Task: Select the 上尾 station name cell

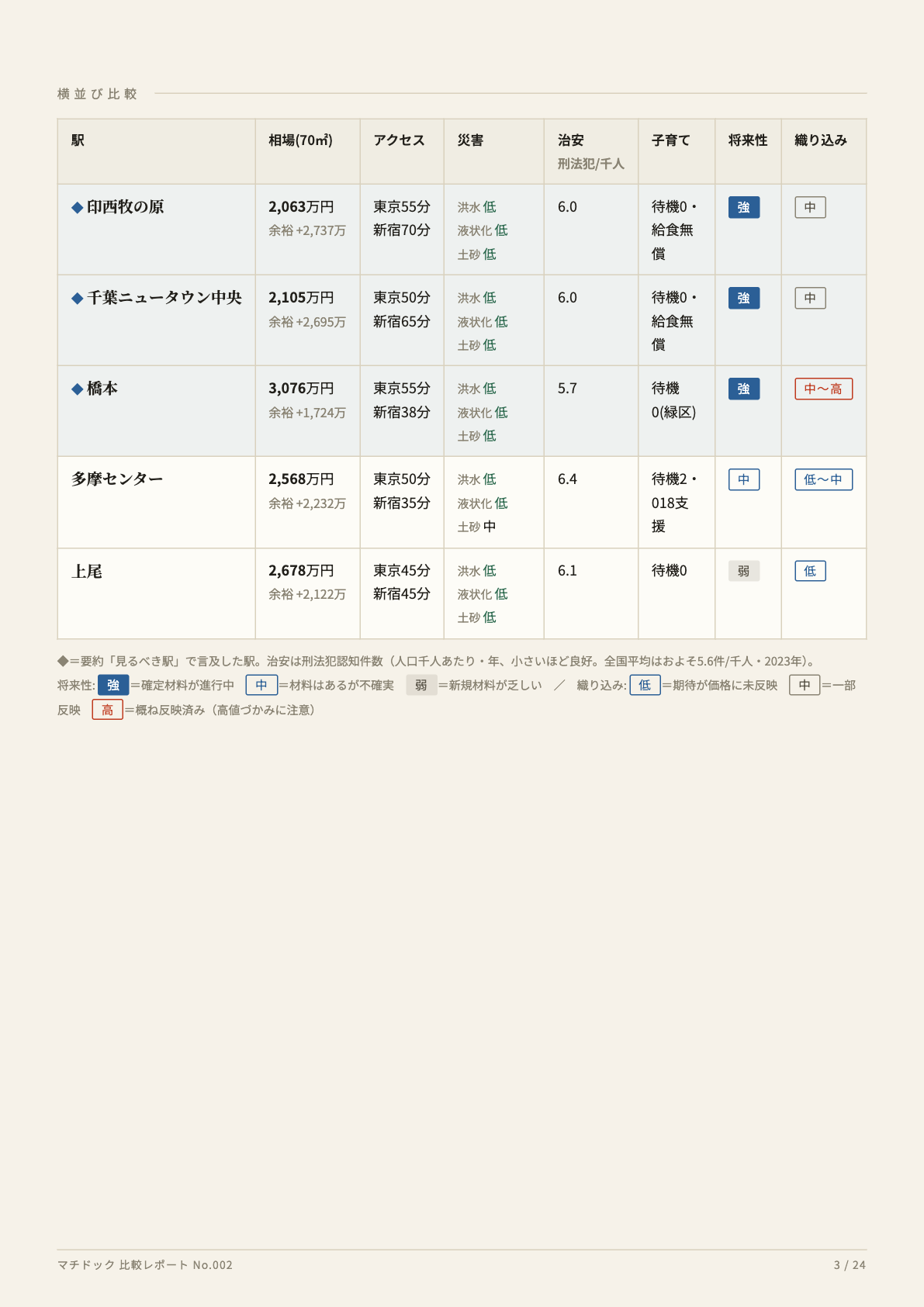Action: (x=156, y=593)
